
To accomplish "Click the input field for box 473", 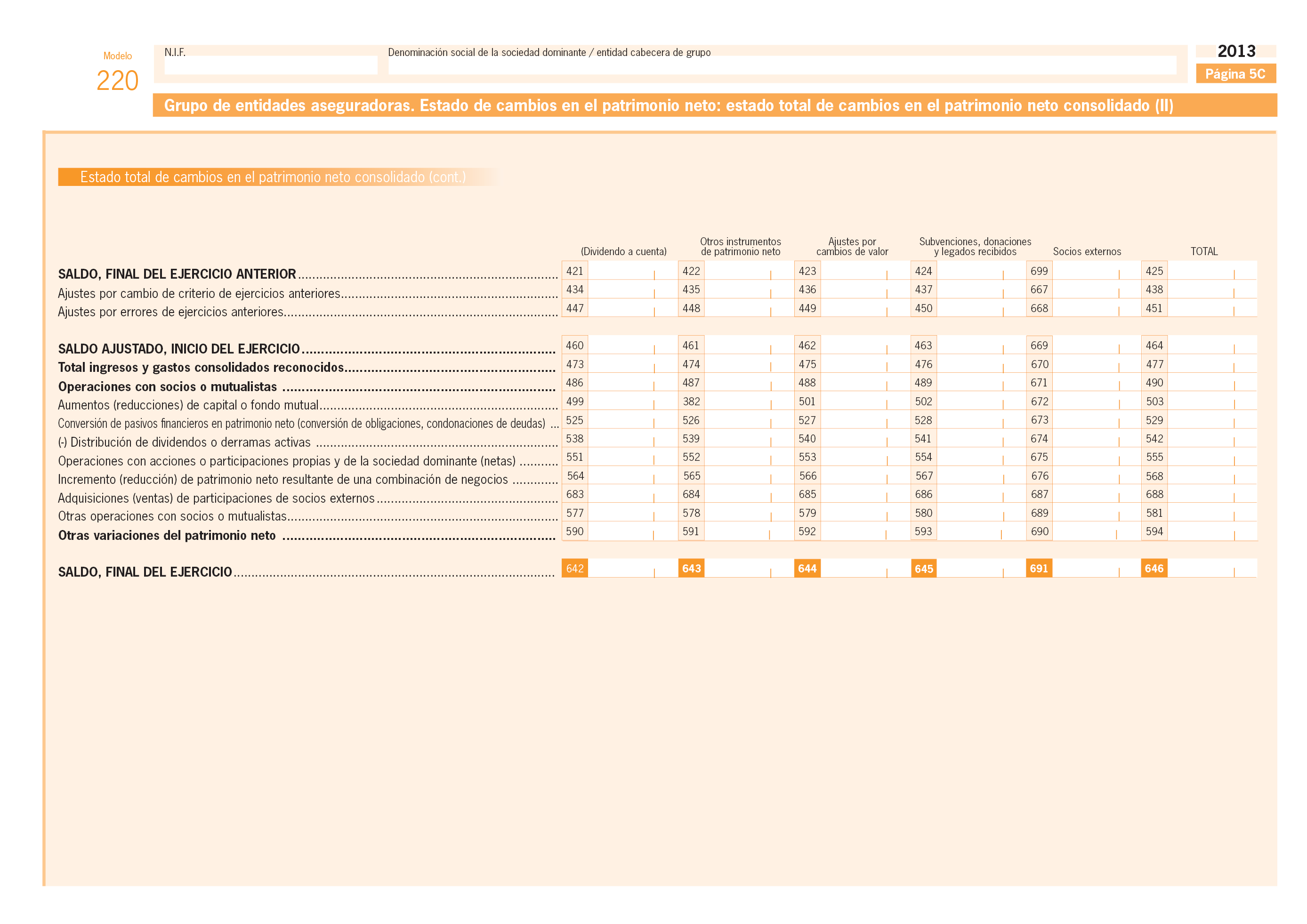I will [632, 364].
